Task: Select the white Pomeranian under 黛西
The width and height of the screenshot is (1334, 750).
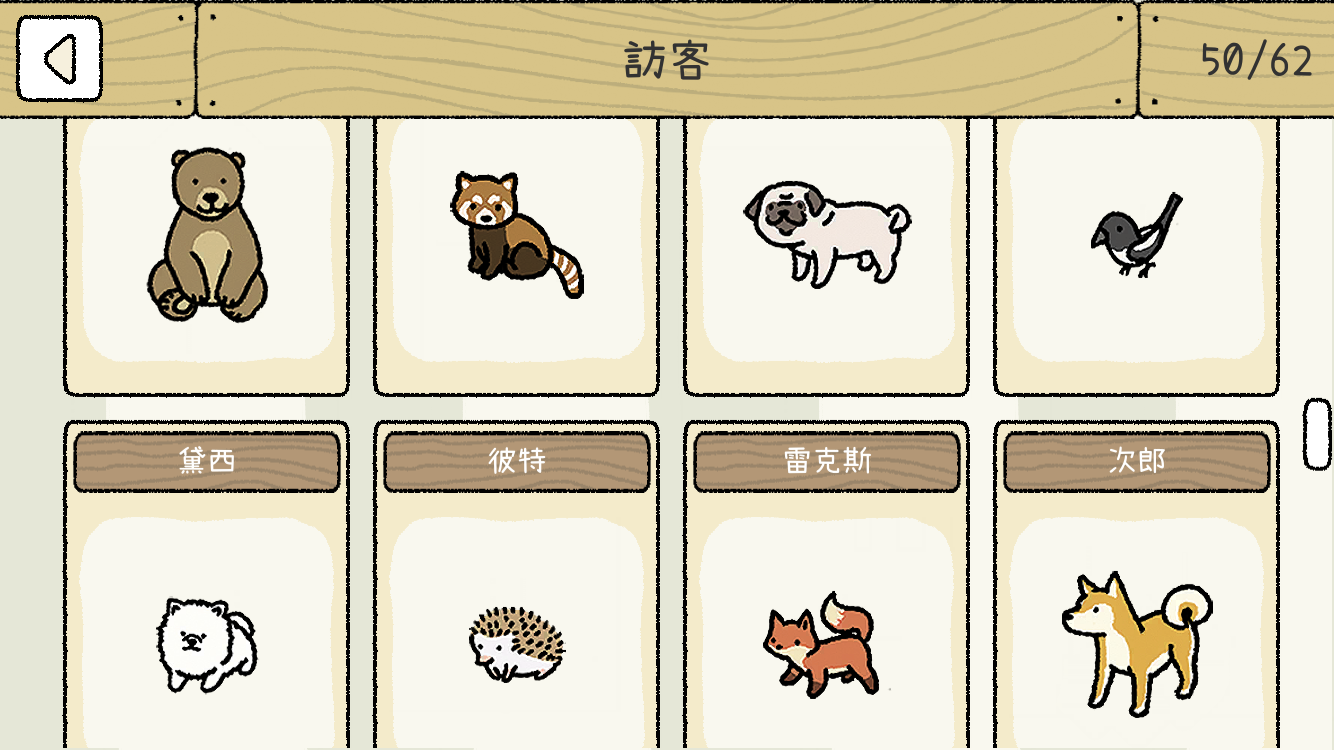Action: [x=206, y=644]
